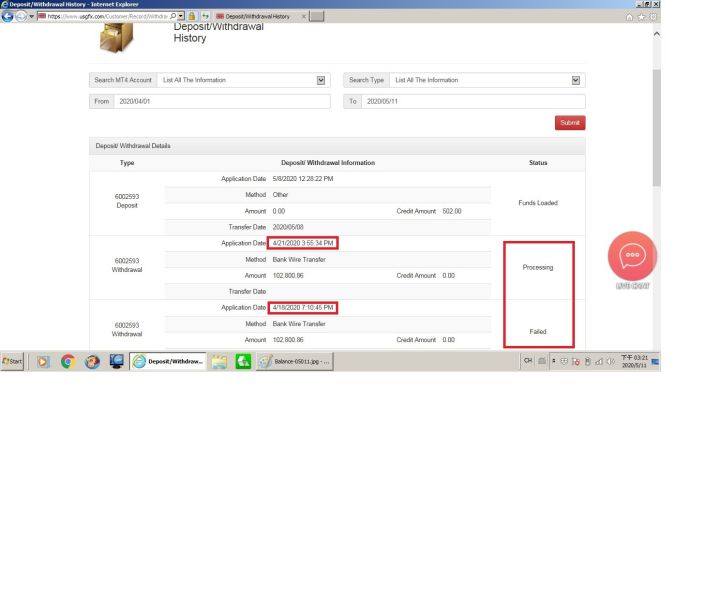Go back with the browser Back arrow

7,17
